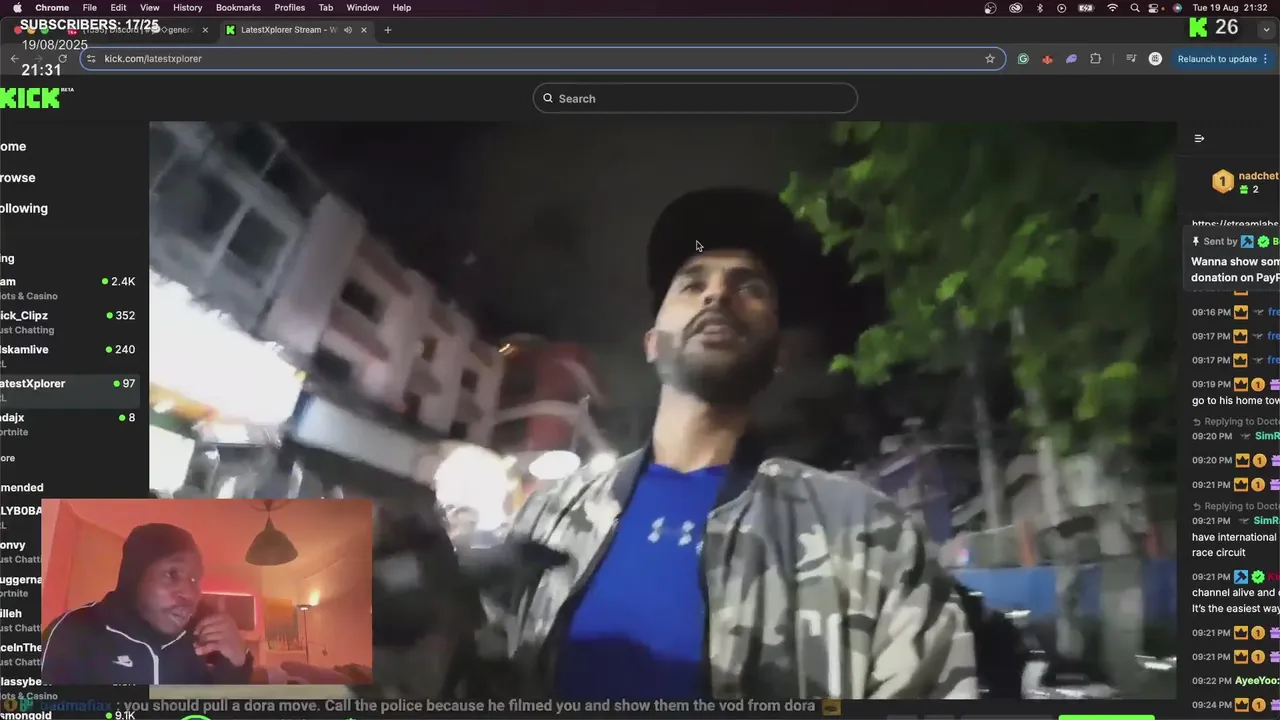The image size is (1280, 720).
Task: Open the Fortnite channel with 8 viewers
Action: pyautogui.click(x=68, y=424)
